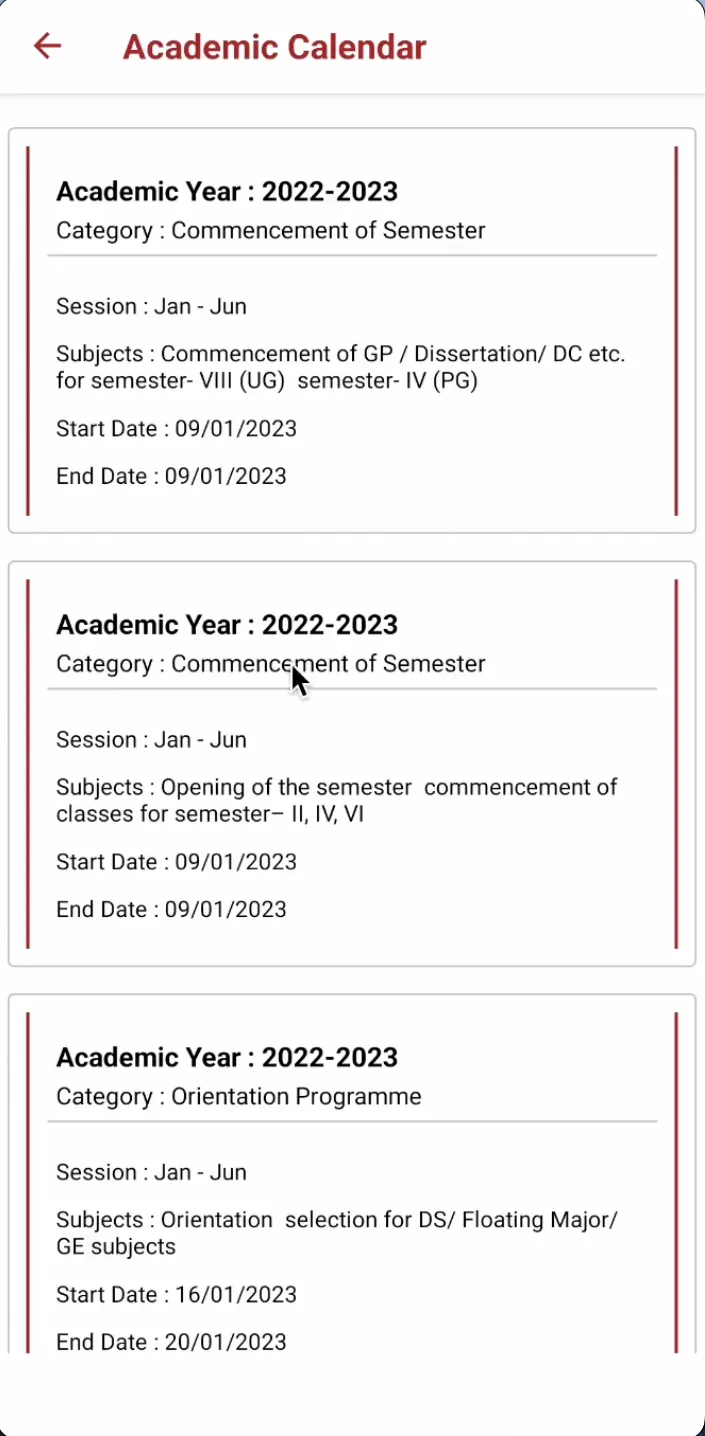Click Category line in the GP/Dissertation card
This screenshot has width=705, height=1436.
pyautogui.click(x=270, y=231)
